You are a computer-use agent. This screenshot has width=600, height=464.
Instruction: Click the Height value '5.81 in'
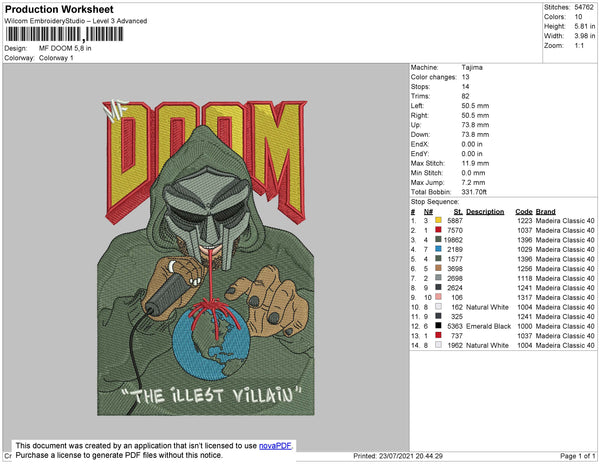[x=585, y=26]
